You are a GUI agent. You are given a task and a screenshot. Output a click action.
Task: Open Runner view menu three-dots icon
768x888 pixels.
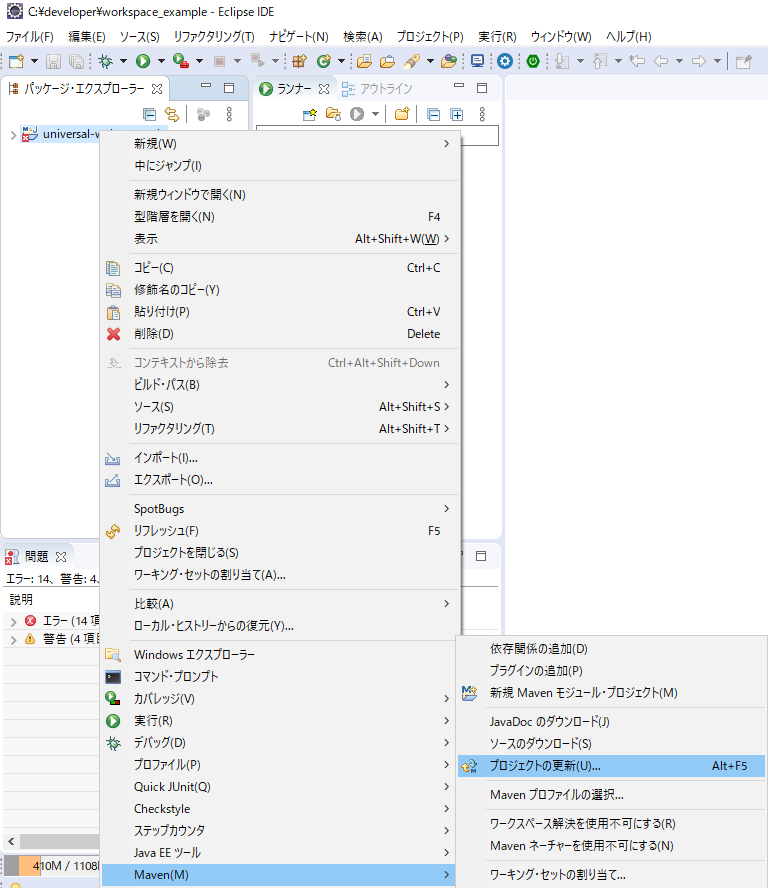[x=482, y=114]
